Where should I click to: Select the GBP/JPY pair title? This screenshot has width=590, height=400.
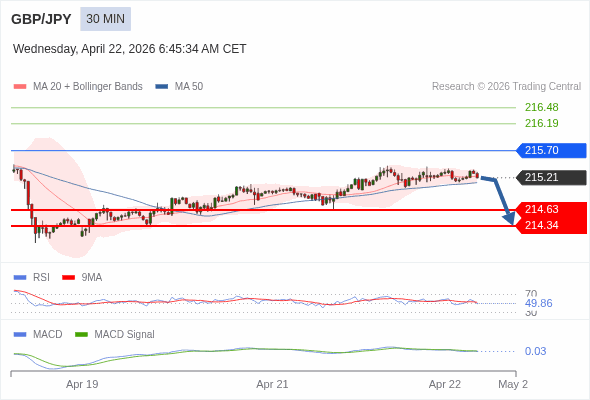point(41,19)
